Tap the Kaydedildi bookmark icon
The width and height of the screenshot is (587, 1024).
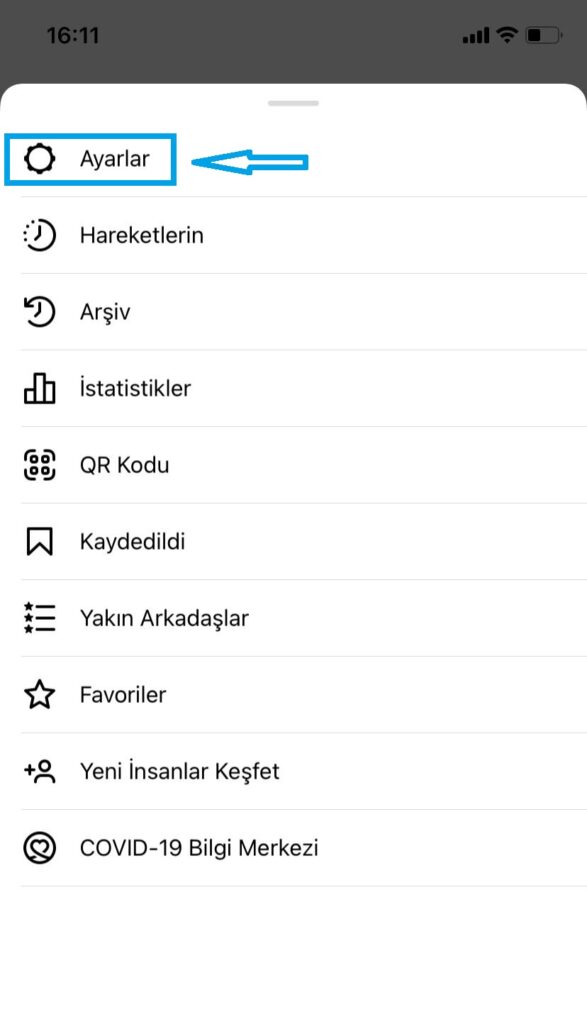point(39,541)
